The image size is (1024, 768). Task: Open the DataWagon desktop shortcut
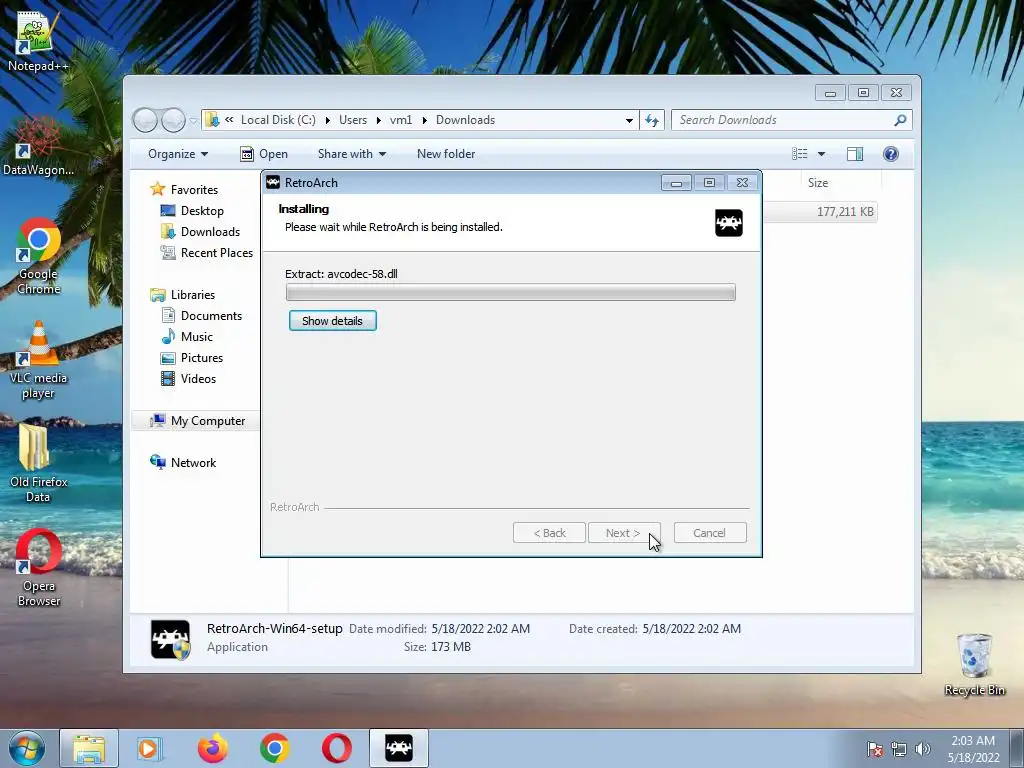[37, 146]
